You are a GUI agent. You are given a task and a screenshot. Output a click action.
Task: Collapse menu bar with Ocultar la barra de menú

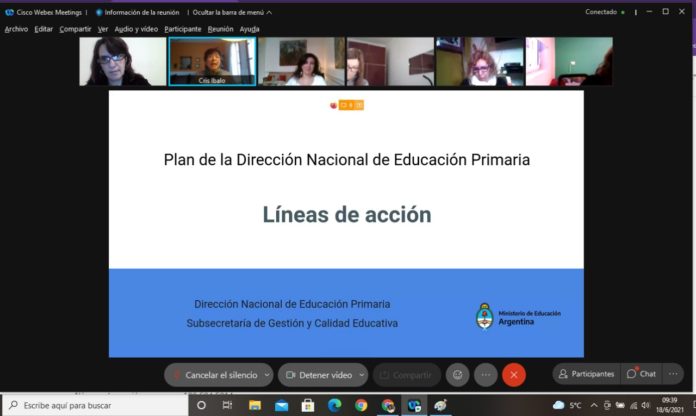(x=232, y=12)
